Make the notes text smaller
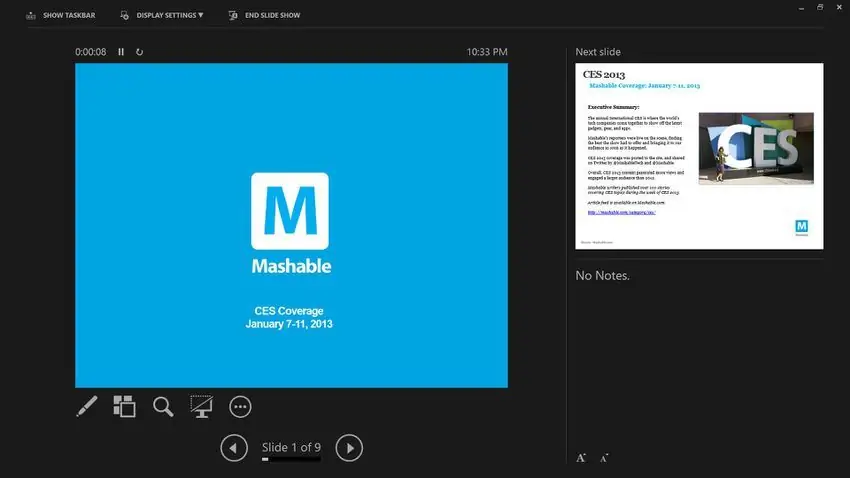The height and width of the screenshot is (478, 850). (604, 458)
